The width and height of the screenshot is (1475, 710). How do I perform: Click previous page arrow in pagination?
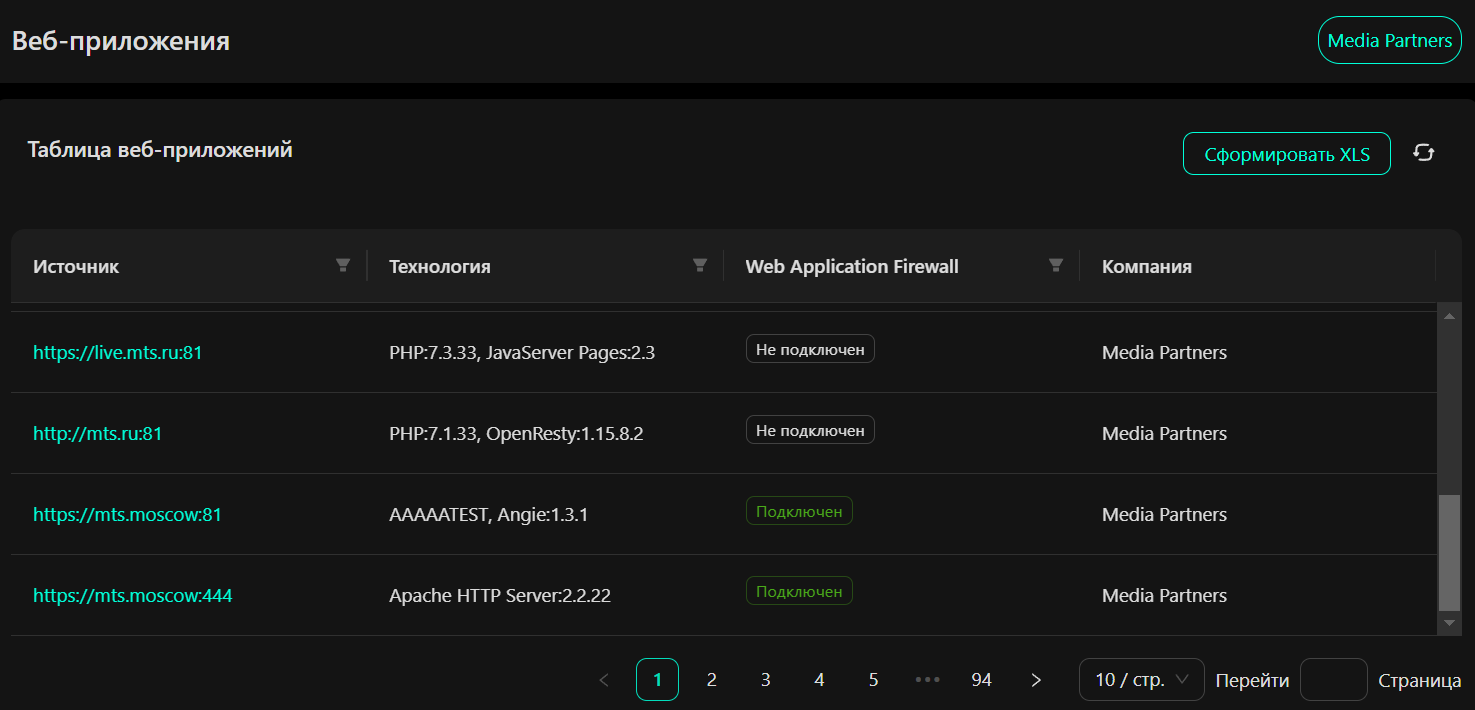[603, 680]
